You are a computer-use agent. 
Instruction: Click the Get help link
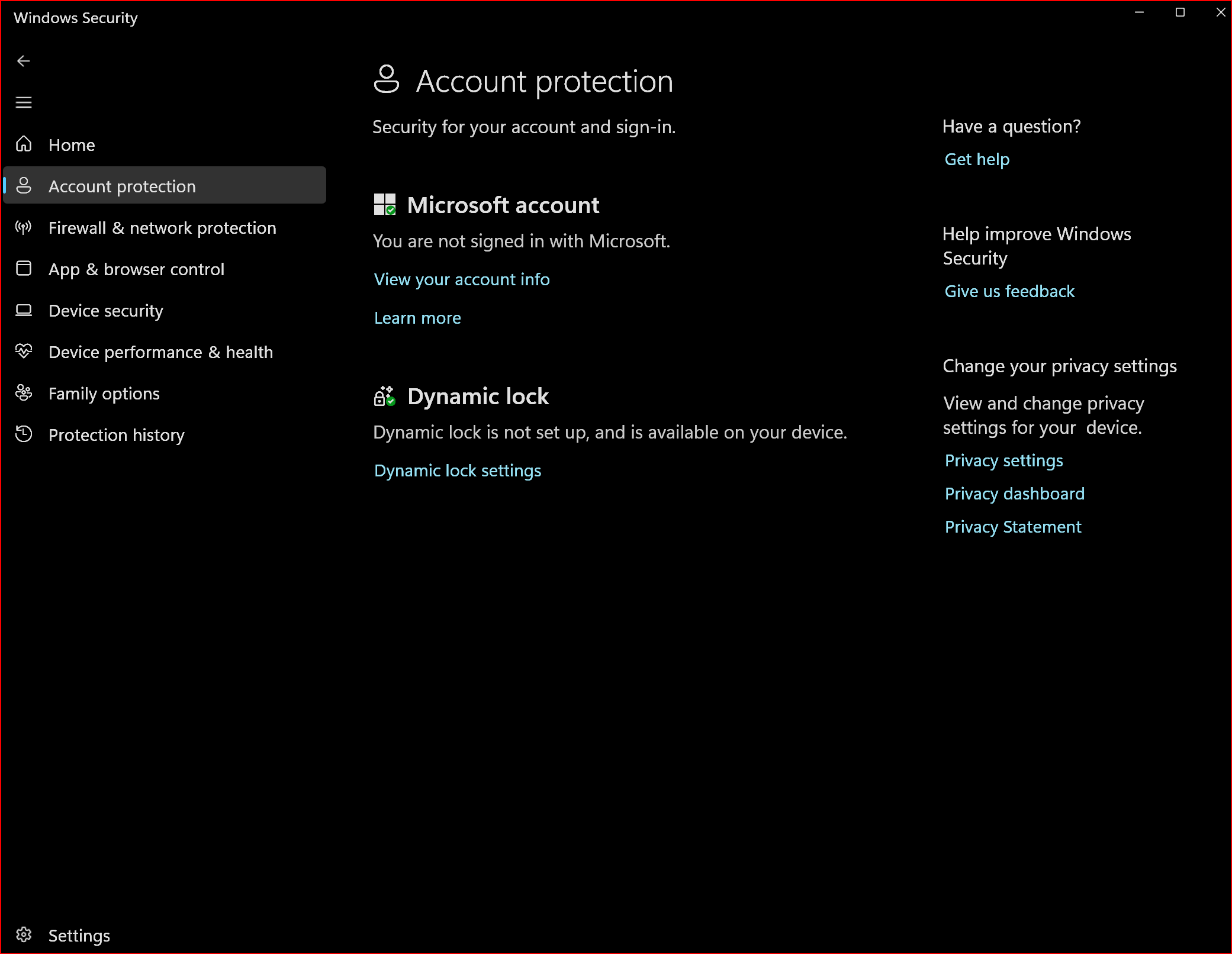[977, 159]
